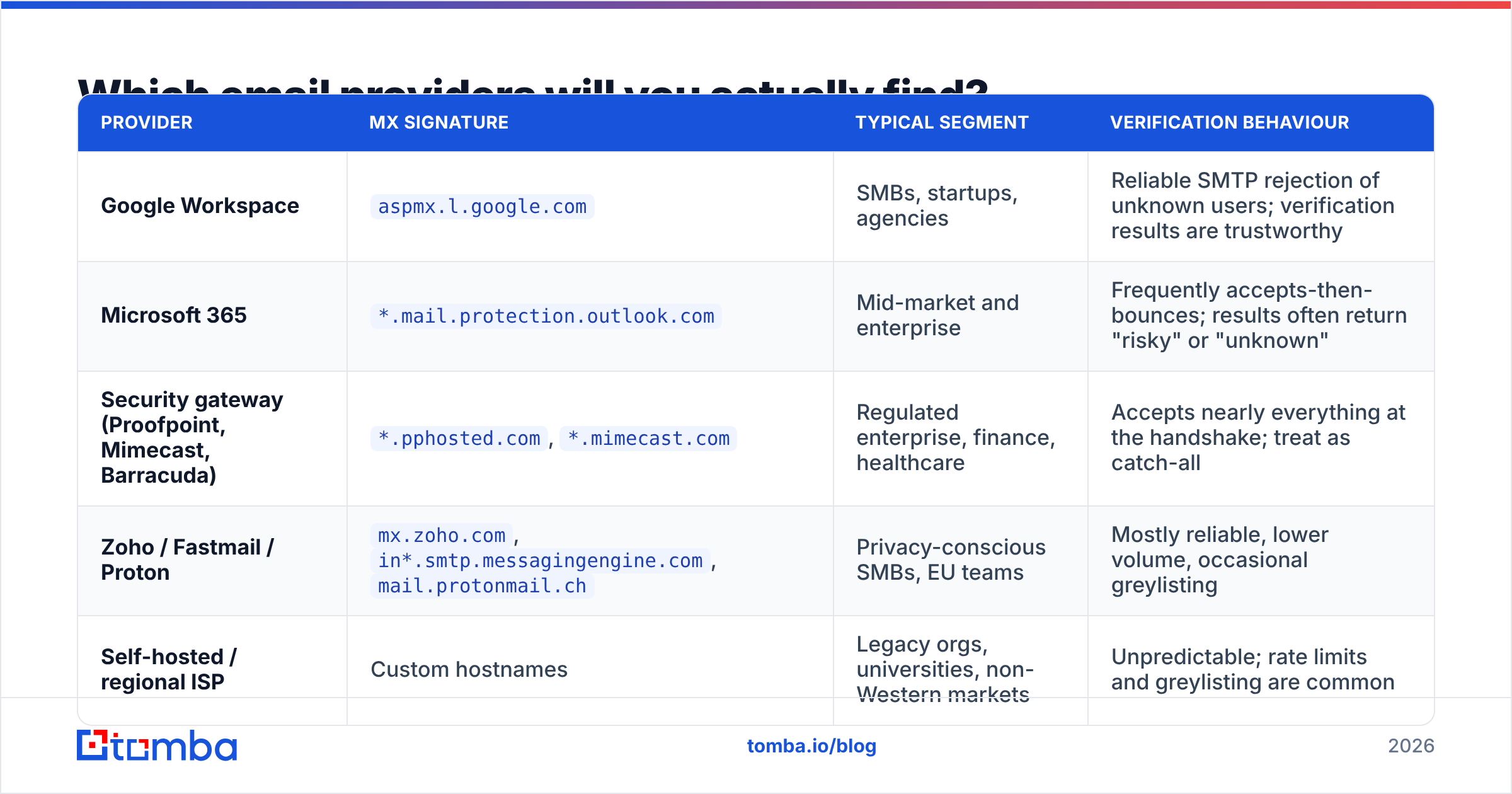
Task: Click the Regulated enterprise, finance, healthcare cell
Action: tap(961, 438)
